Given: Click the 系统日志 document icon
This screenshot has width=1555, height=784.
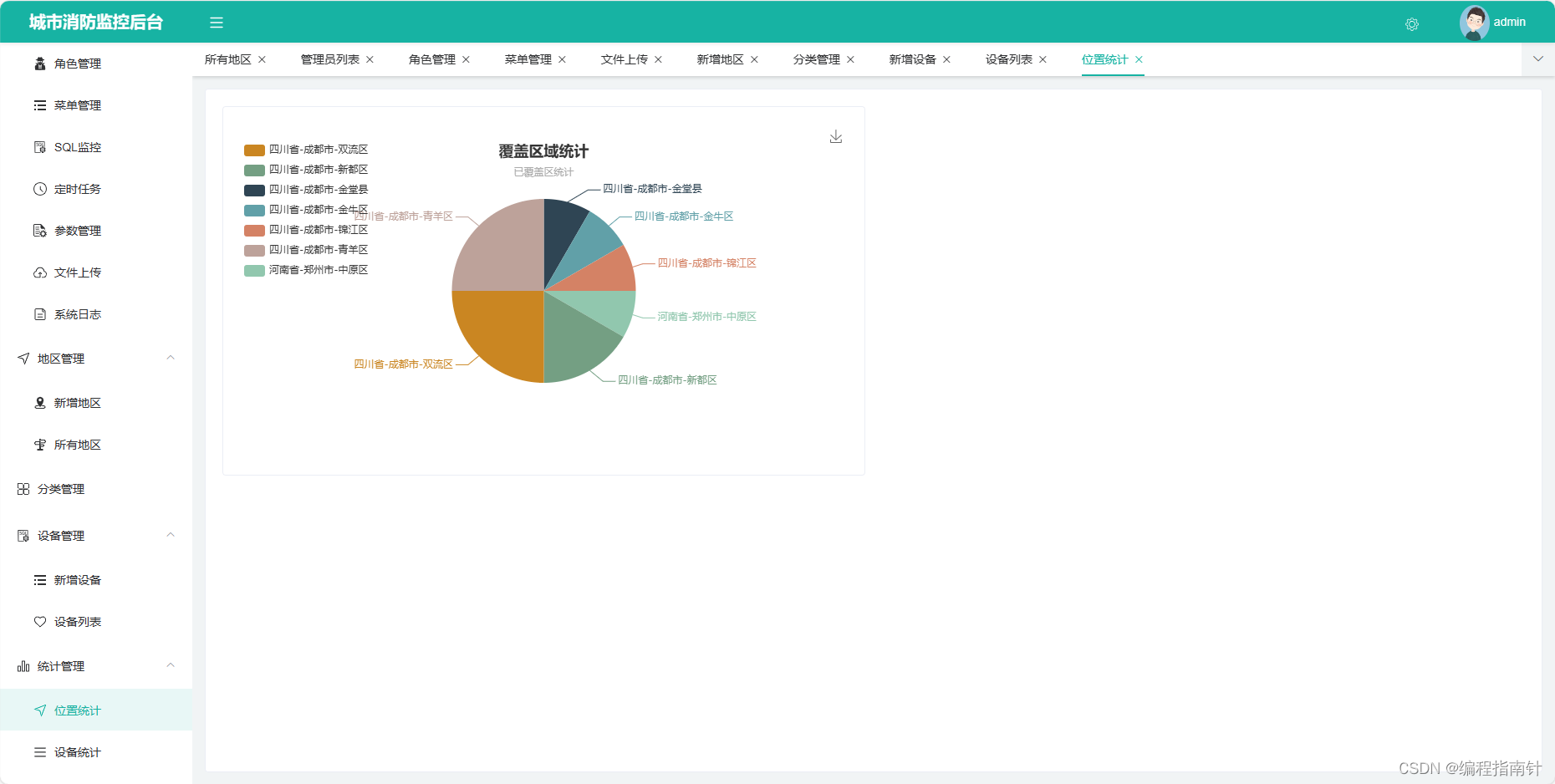Looking at the screenshot, I should coord(40,314).
